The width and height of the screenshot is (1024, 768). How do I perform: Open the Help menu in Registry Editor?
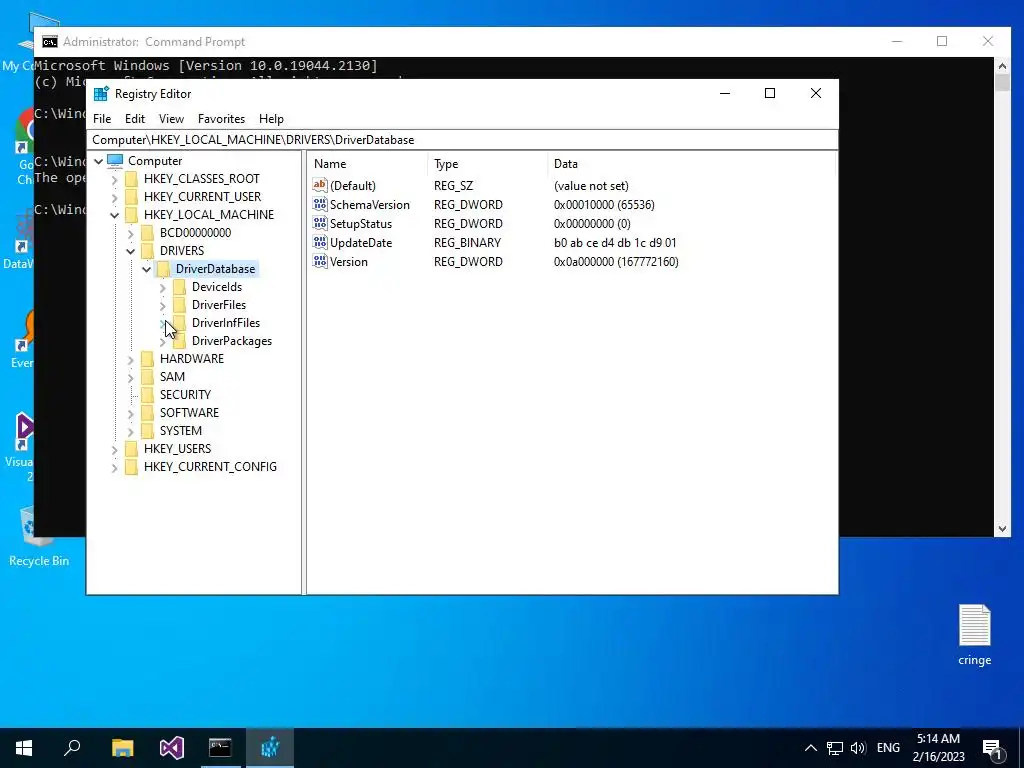[271, 119]
